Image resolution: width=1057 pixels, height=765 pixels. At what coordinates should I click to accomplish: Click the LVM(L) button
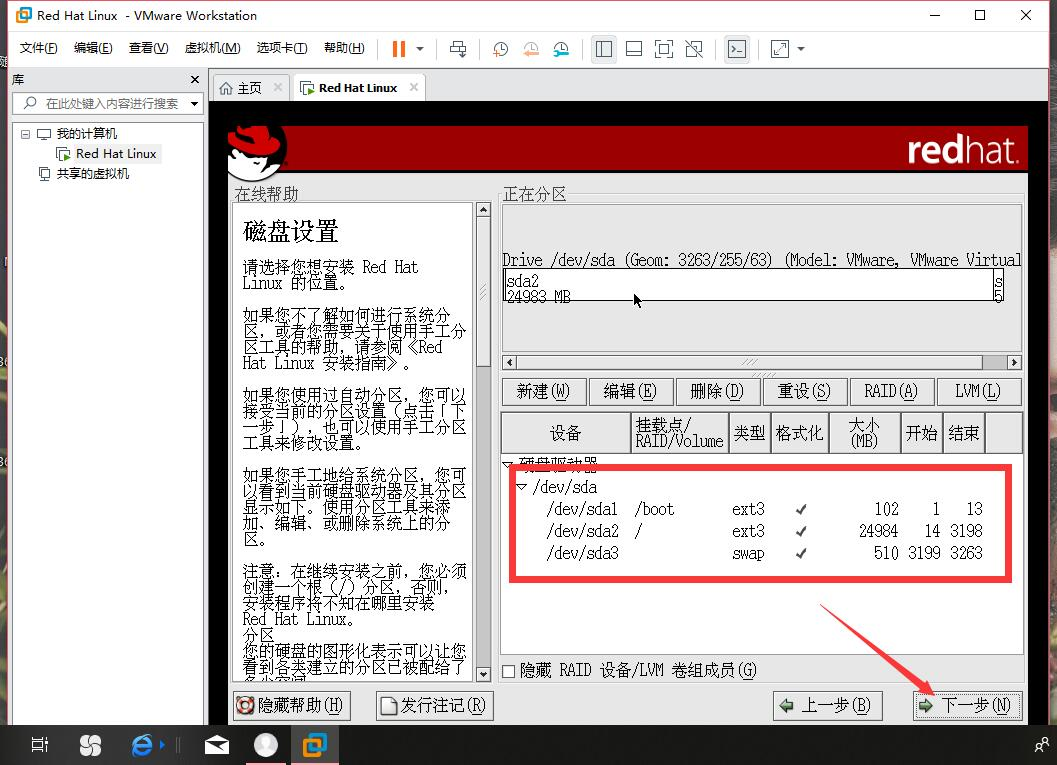pyautogui.click(x=977, y=392)
